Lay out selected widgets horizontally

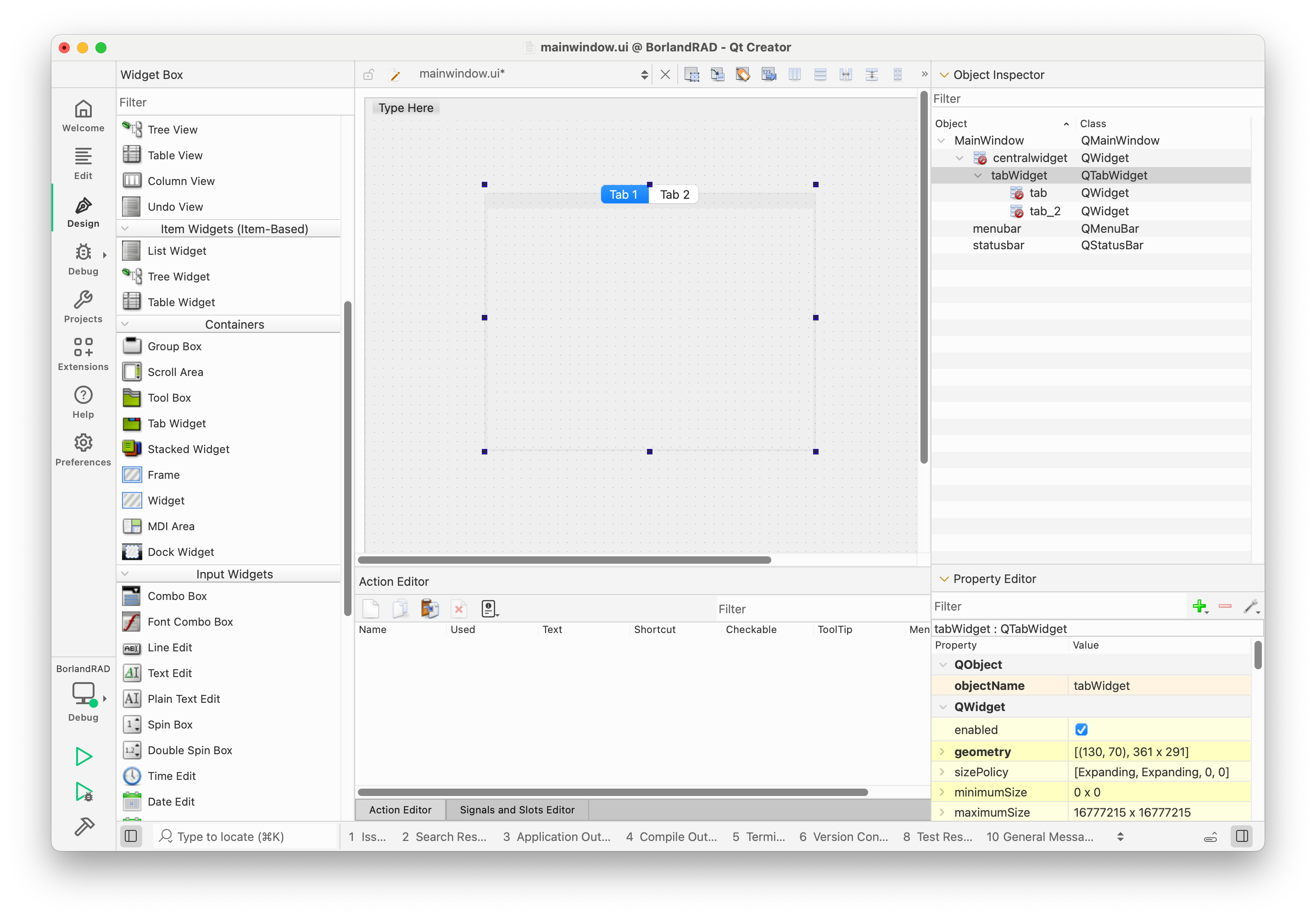click(x=794, y=74)
